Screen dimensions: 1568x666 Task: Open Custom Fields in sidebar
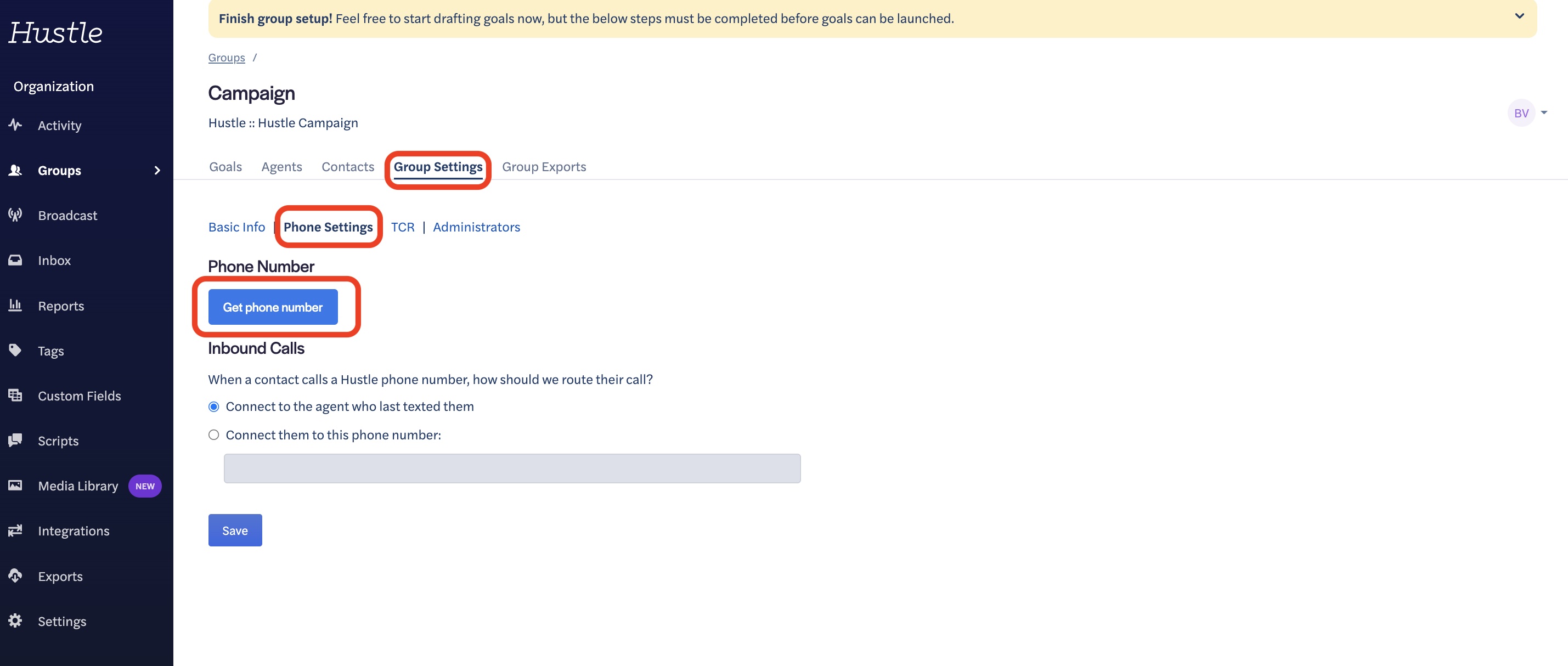tap(78, 396)
